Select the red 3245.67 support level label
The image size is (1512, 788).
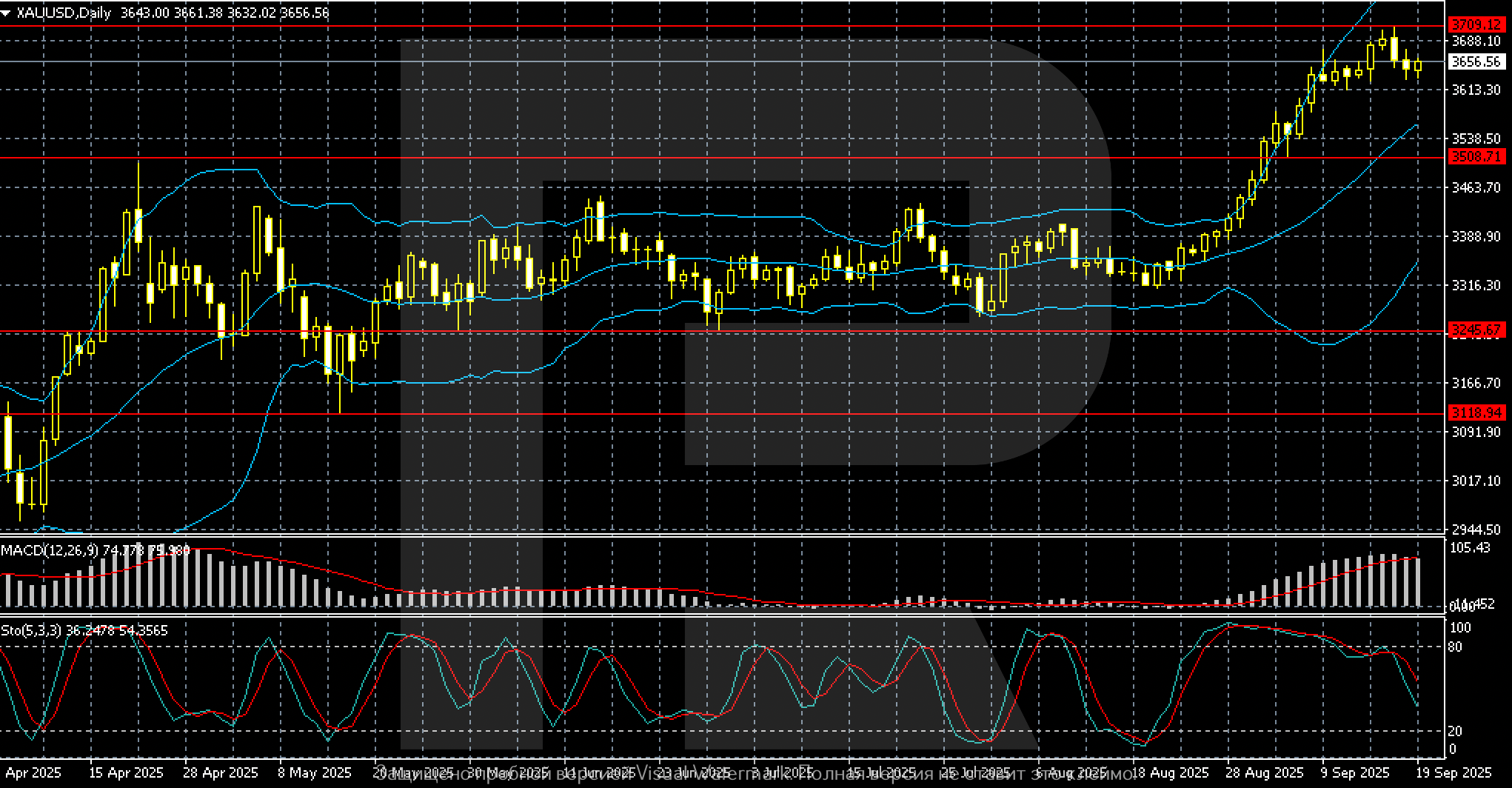tap(1477, 330)
